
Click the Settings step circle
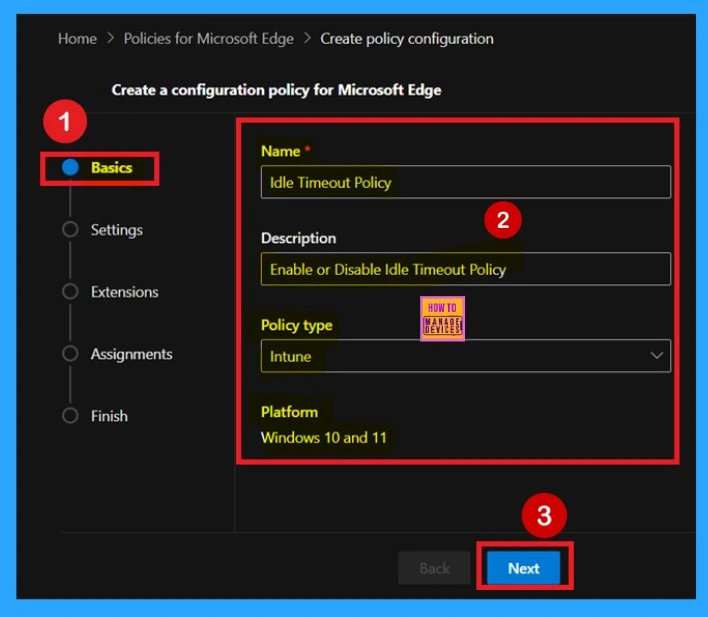click(x=70, y=229)
